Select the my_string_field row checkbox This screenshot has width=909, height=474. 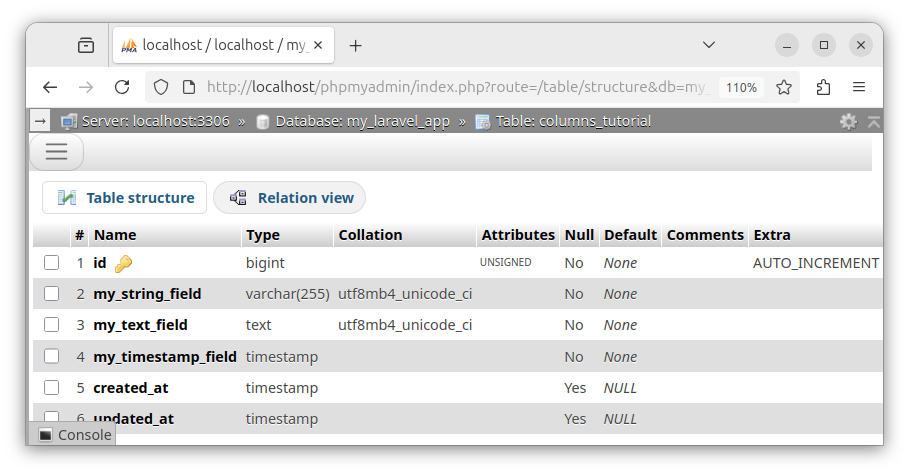[52, 294]
